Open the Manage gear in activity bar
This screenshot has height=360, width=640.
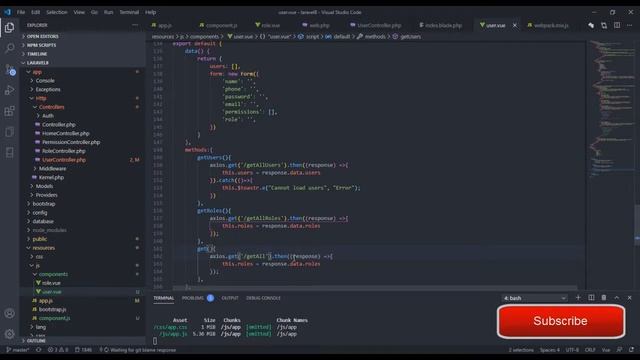(x=9, y=334)
